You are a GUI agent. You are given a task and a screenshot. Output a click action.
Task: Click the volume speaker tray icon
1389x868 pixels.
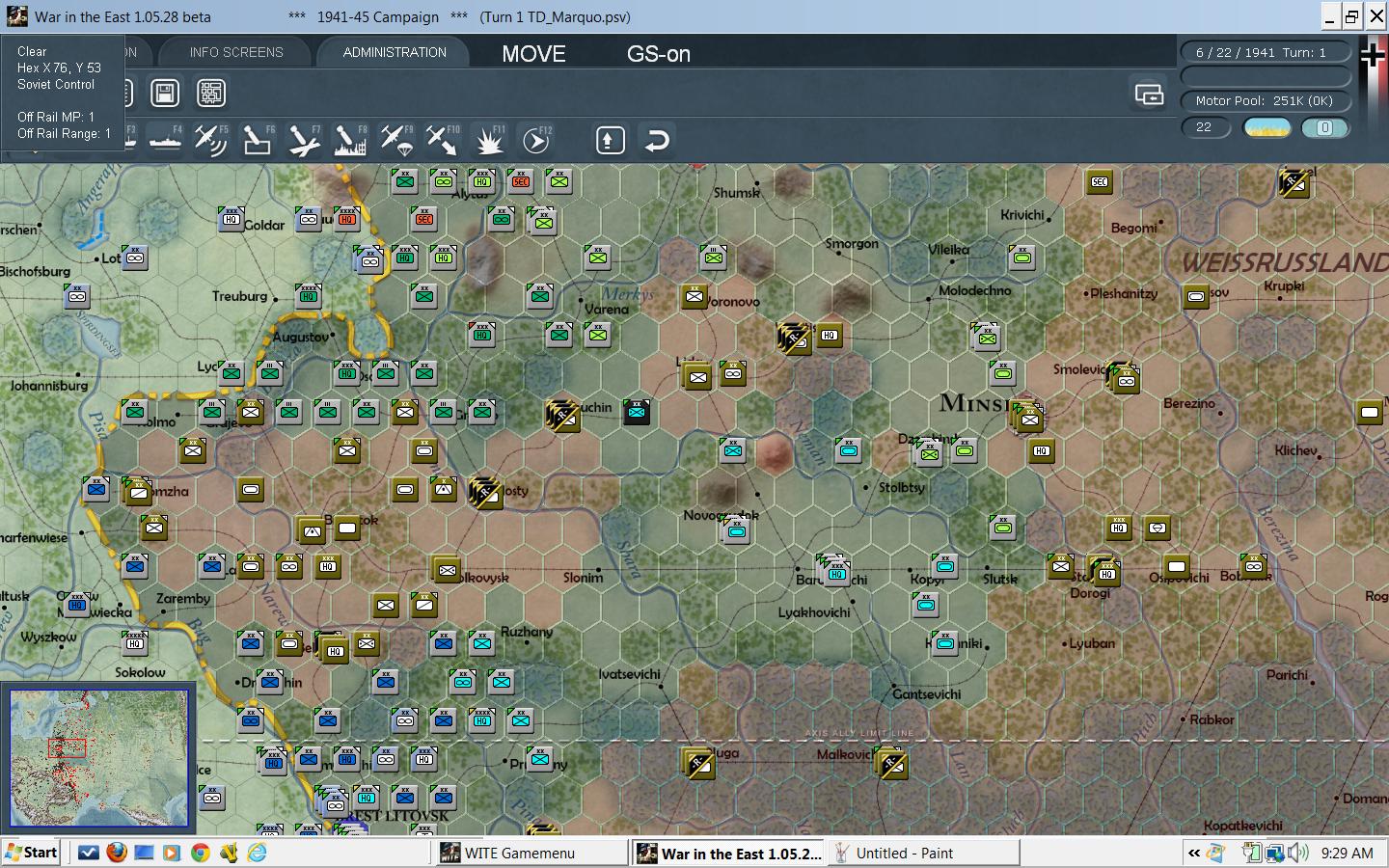(1297, 853)
